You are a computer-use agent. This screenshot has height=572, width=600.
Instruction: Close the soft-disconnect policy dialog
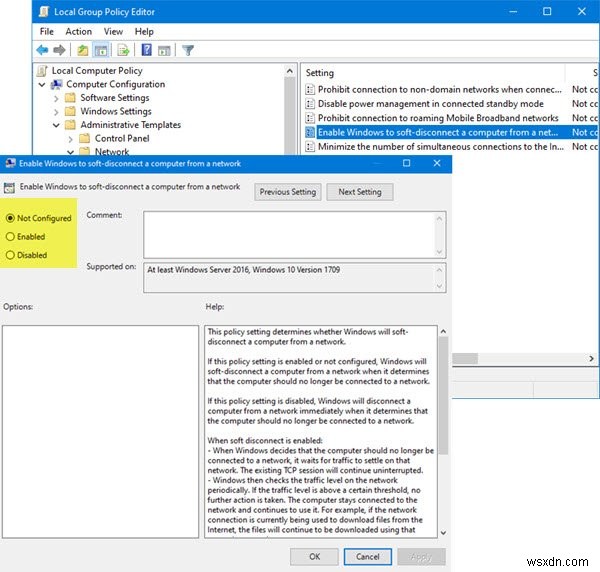(x=437, y=163)
